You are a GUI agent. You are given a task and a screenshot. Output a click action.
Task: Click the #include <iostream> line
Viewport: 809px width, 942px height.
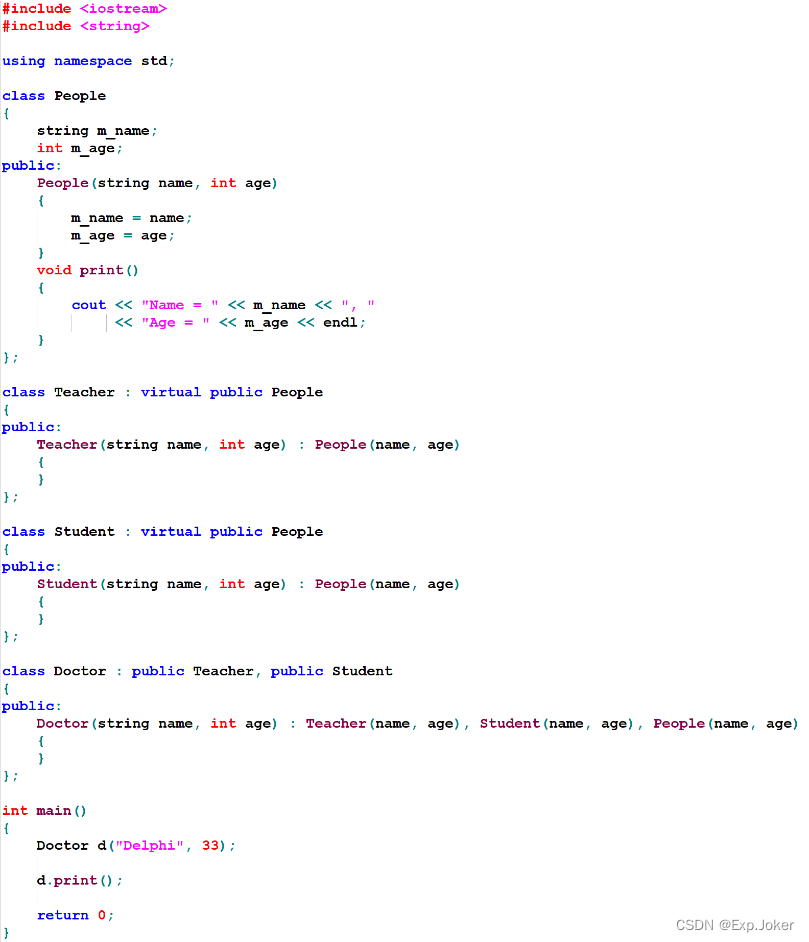coord(84,8)
